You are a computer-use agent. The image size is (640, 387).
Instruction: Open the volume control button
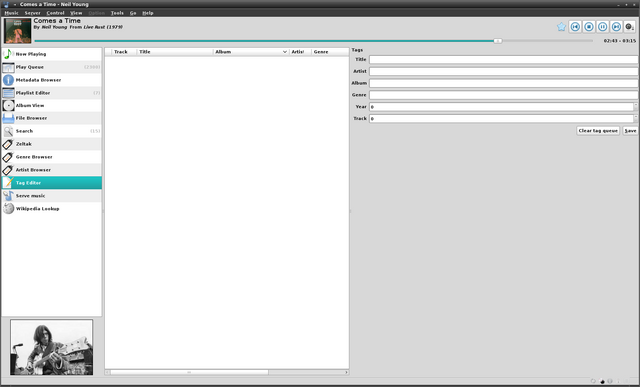pos(630,27)
